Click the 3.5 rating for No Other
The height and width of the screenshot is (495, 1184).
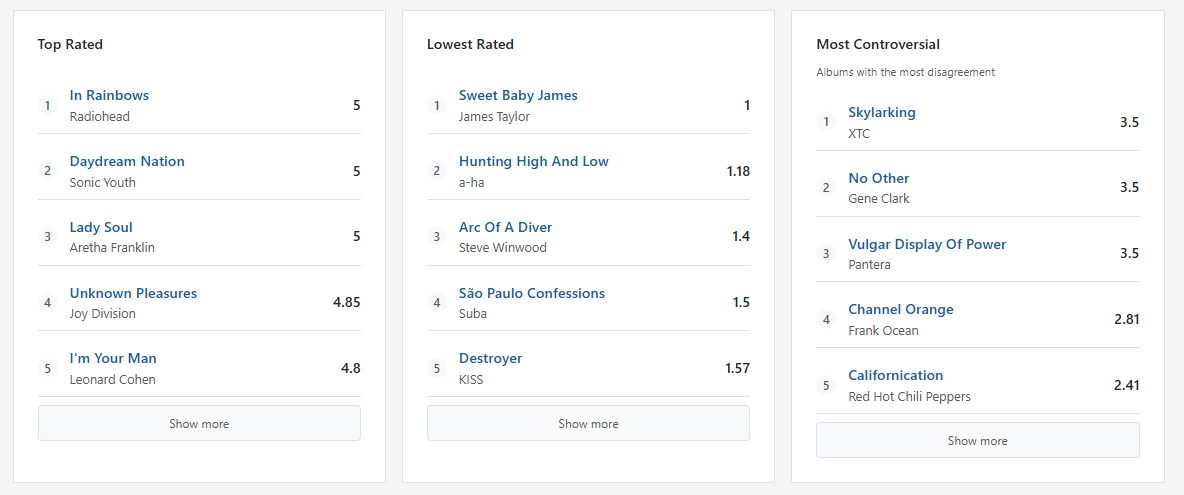[1130, 188]
